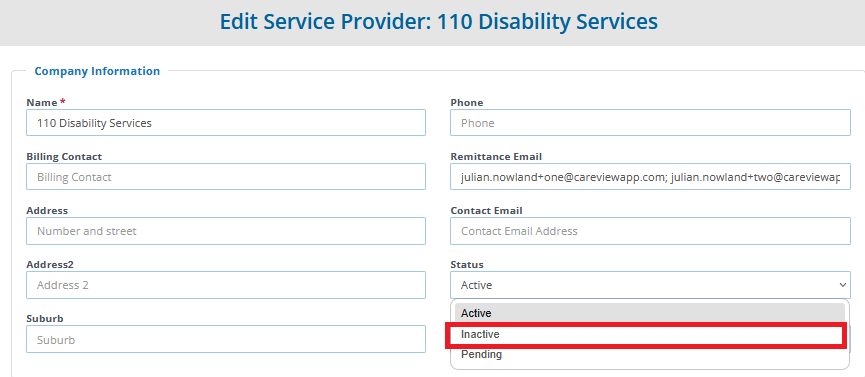This screenshot has width=865, height=377.
Task: Click the Status field label
Action: click(x=467, y=264)
